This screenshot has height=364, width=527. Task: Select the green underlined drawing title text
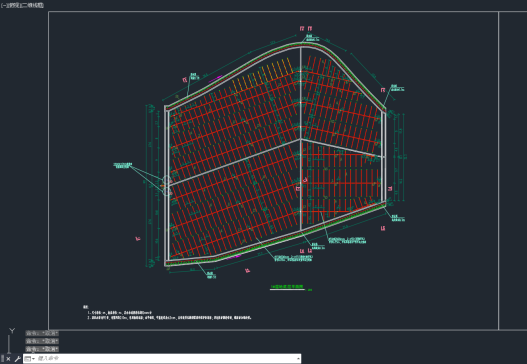pyautogui.click(x=287, y=287)
